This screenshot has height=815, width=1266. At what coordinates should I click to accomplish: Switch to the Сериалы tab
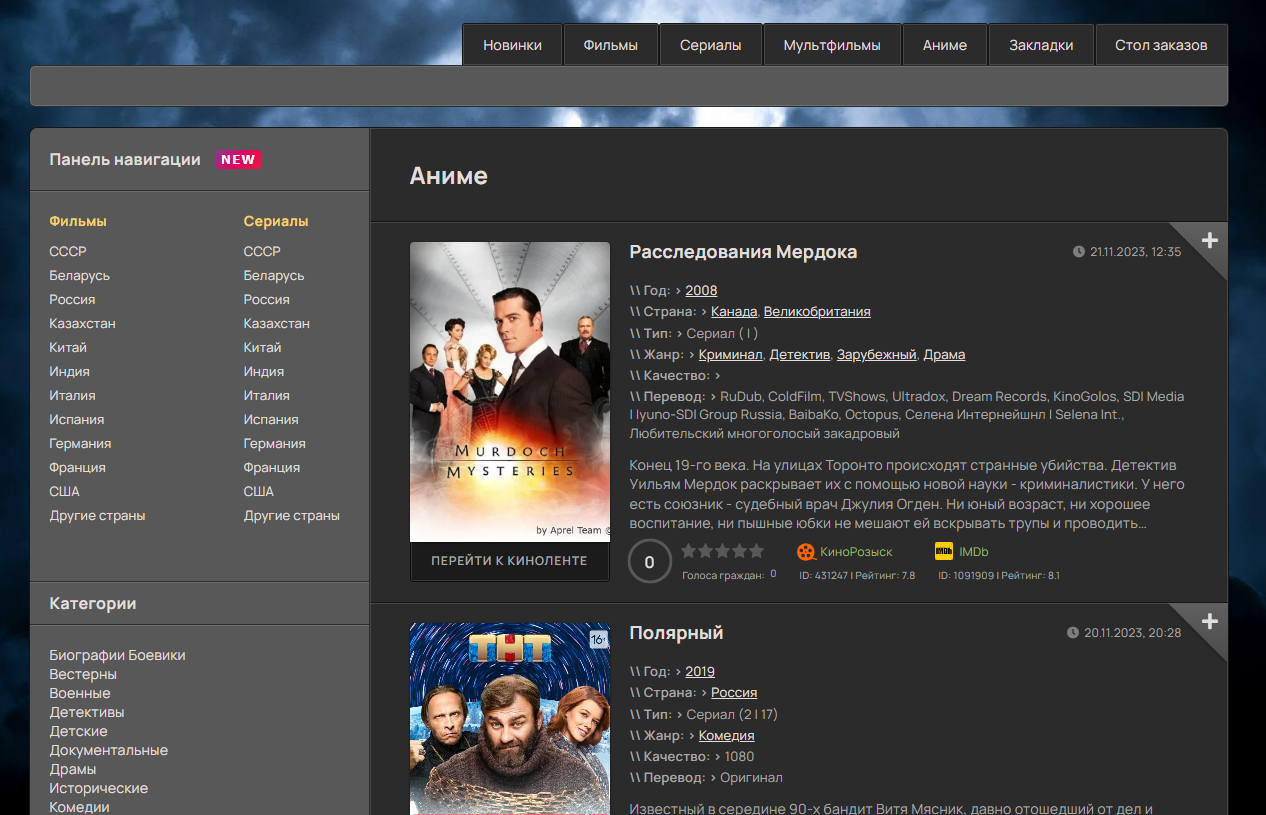(x=711, y=45)
